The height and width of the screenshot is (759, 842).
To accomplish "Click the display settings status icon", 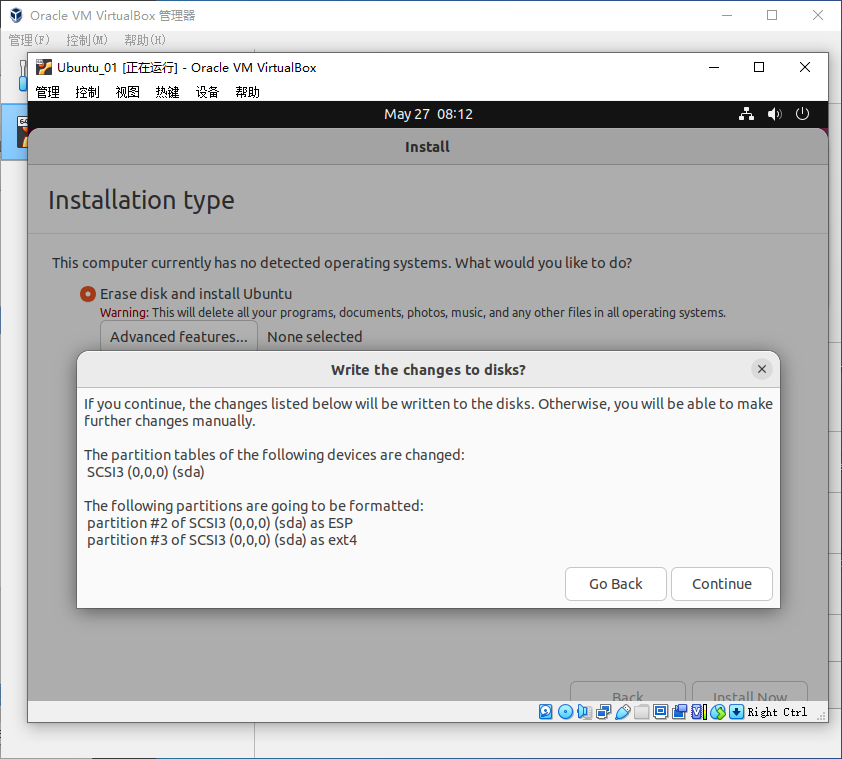I will [660, 712].
